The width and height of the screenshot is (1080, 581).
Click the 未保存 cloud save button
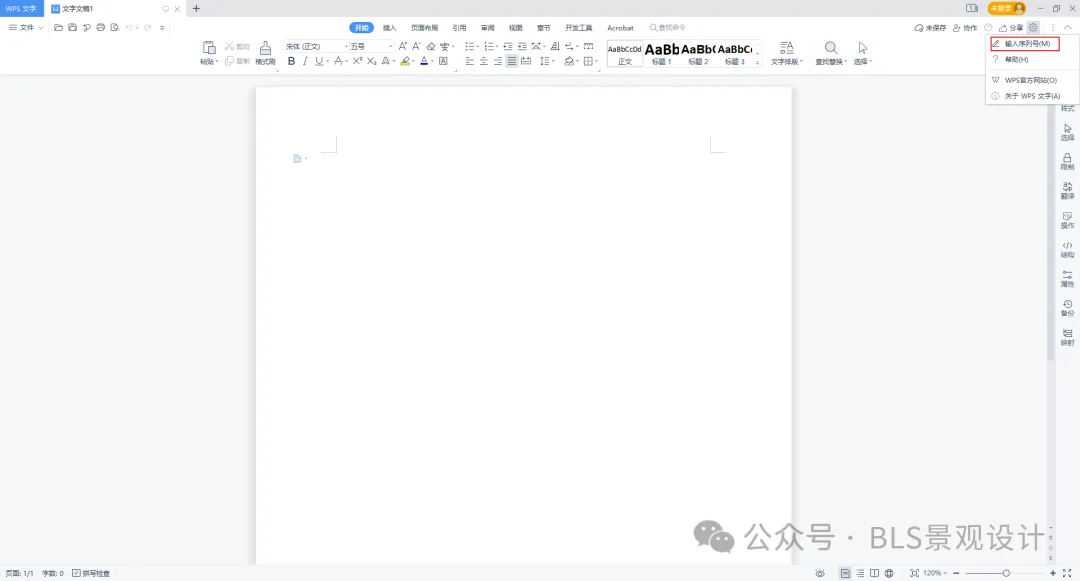930,28
